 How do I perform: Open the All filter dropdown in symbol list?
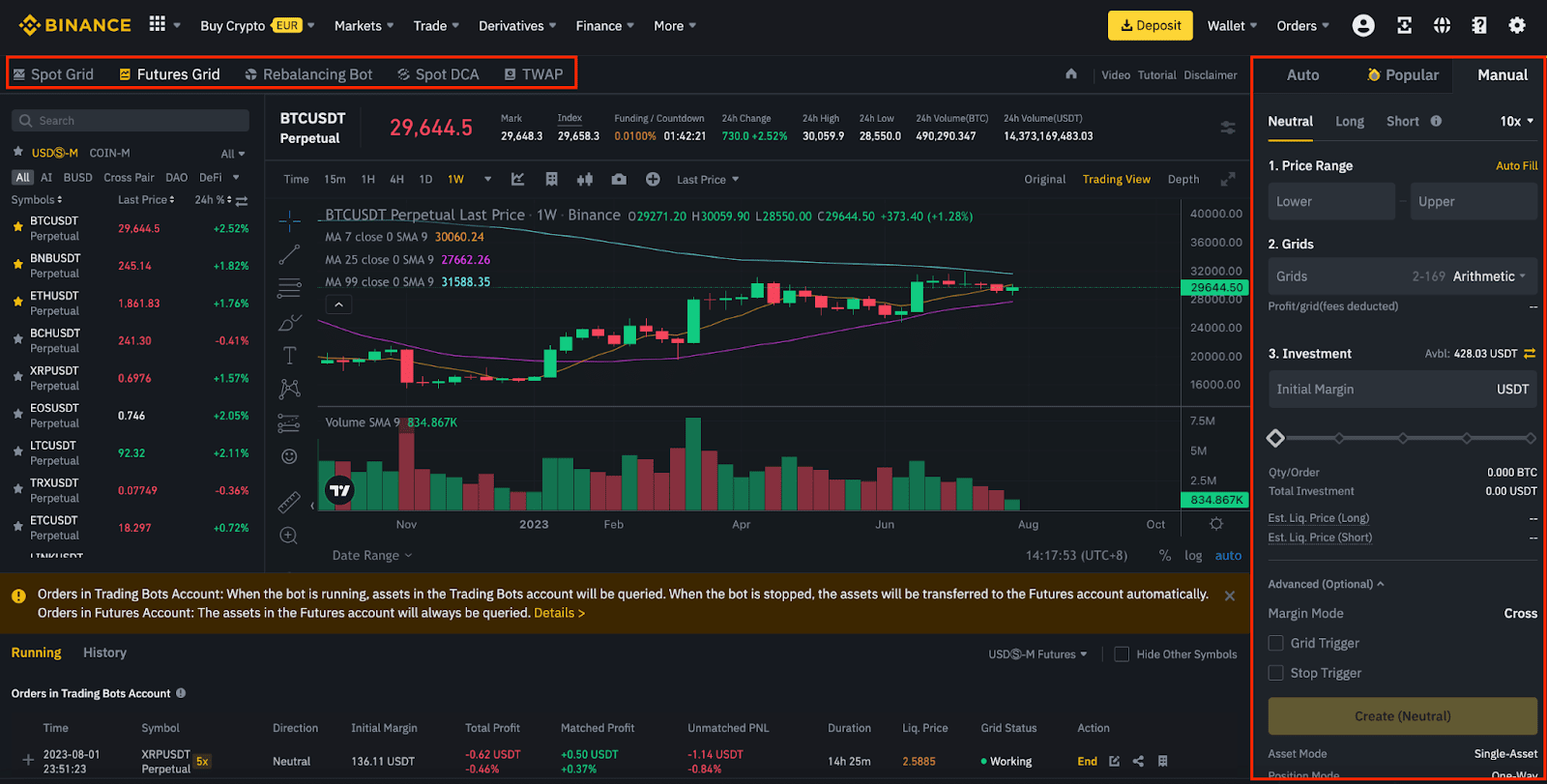point(233,154)
